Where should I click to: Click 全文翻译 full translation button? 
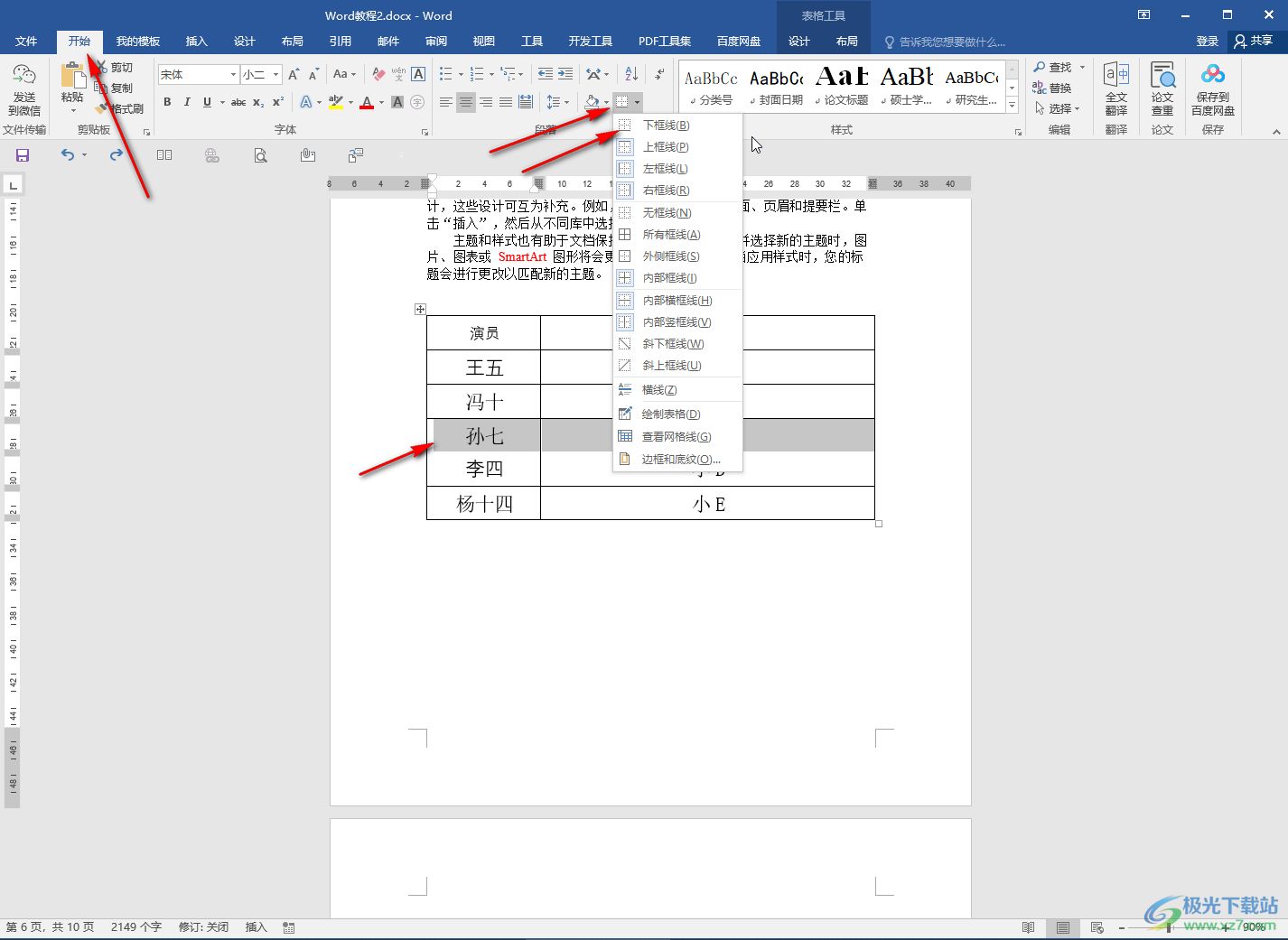(x=1116, y=89)
